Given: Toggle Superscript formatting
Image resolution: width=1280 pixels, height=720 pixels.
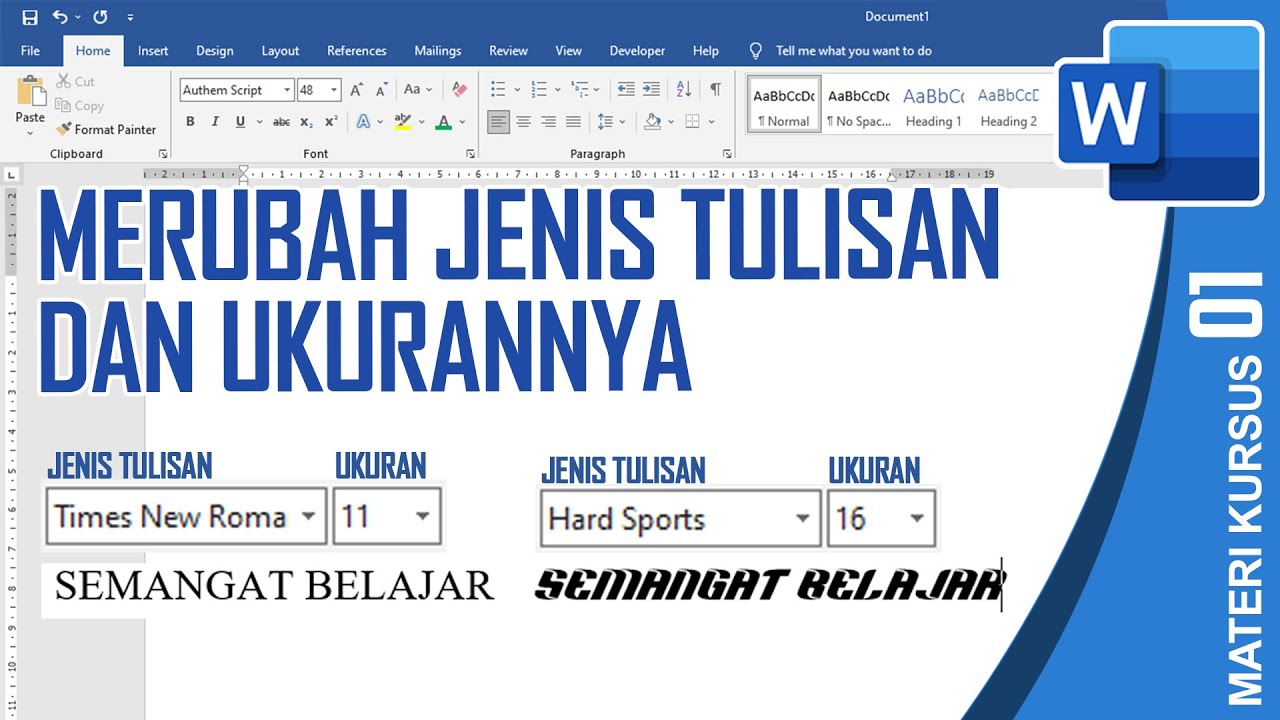Looking at the screenshot, I should coord(331,122).
